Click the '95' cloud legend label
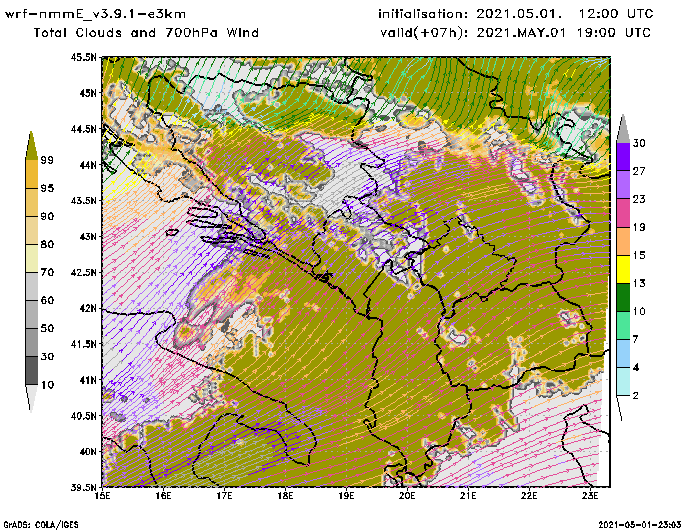700x530 pixels. click(47, 188)
